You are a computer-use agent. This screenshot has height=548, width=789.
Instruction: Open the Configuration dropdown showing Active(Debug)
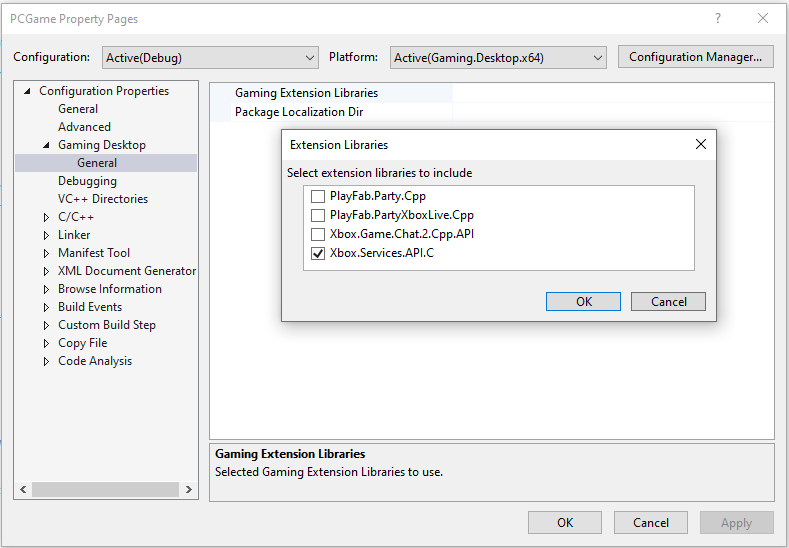(x=210, y=57)
